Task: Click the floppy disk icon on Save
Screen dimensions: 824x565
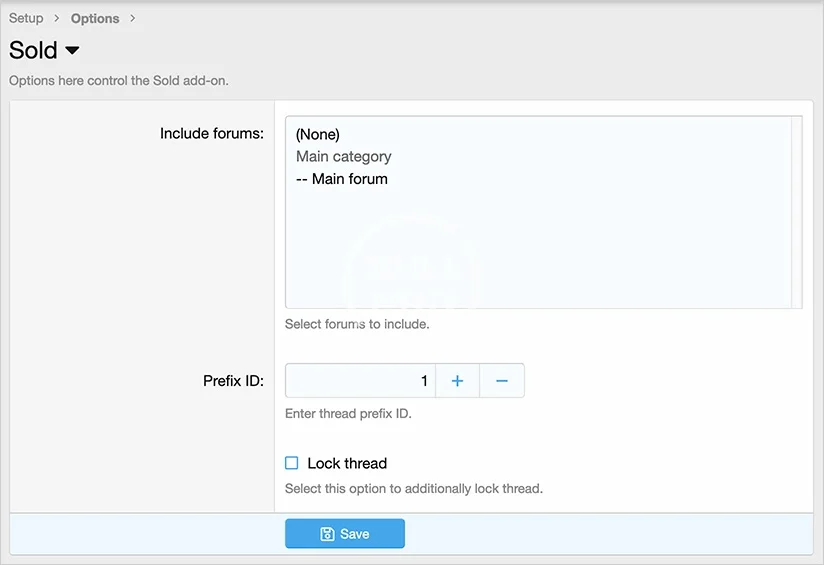Action: (x=327, y=534)
